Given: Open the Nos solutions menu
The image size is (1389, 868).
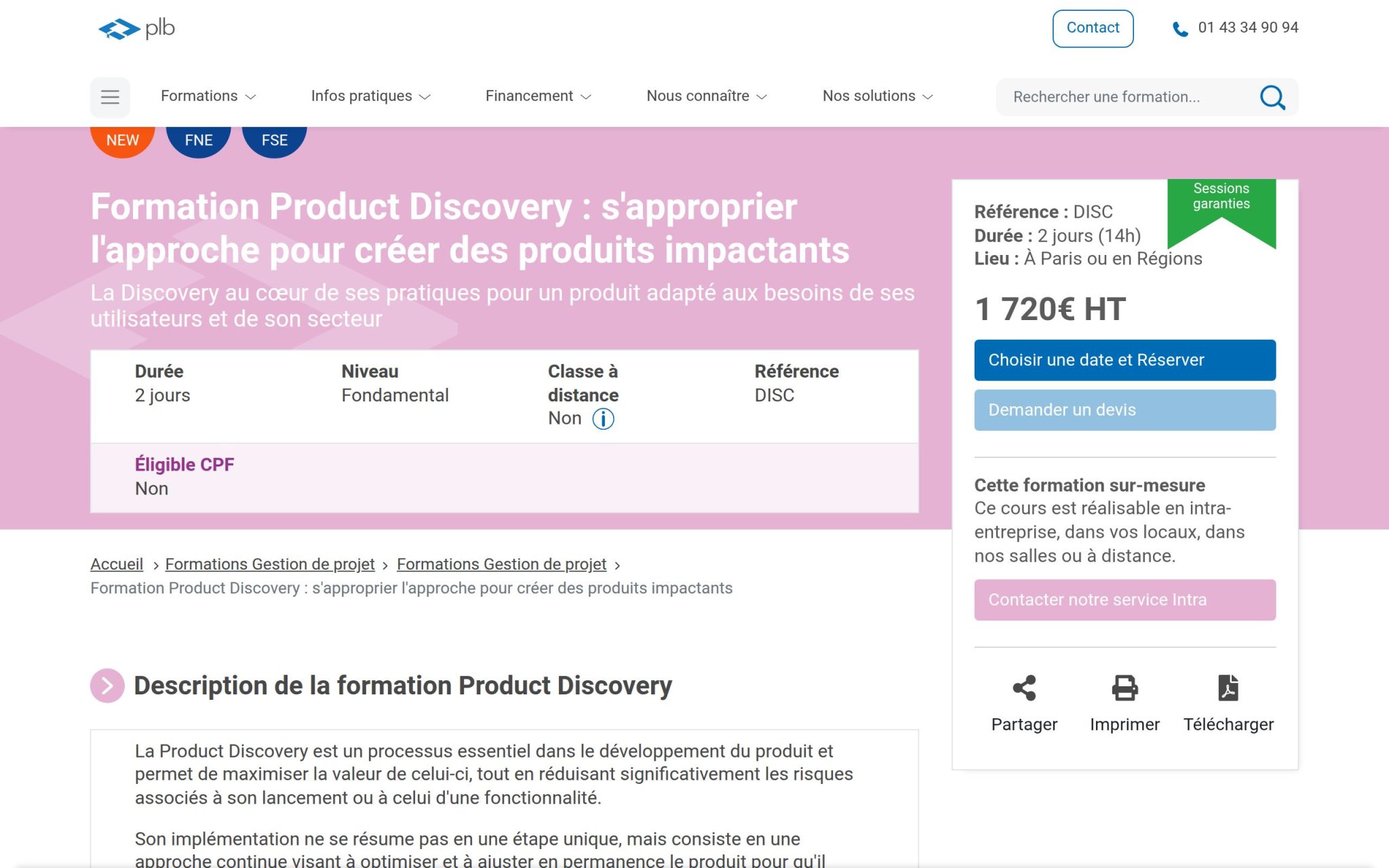Looking at the screenshot, I should [x=877, y=96].
